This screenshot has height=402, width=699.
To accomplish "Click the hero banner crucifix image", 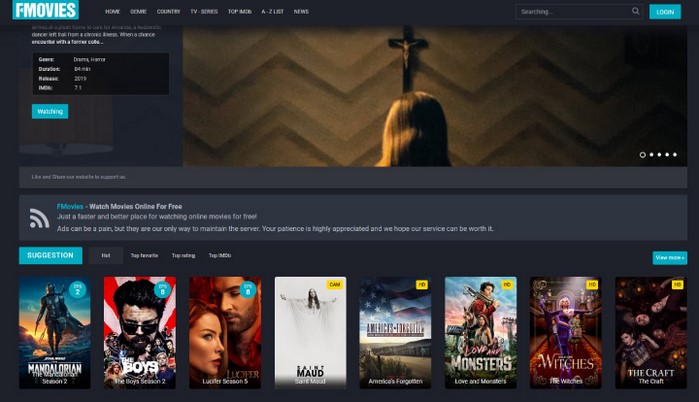I will 435,96.
